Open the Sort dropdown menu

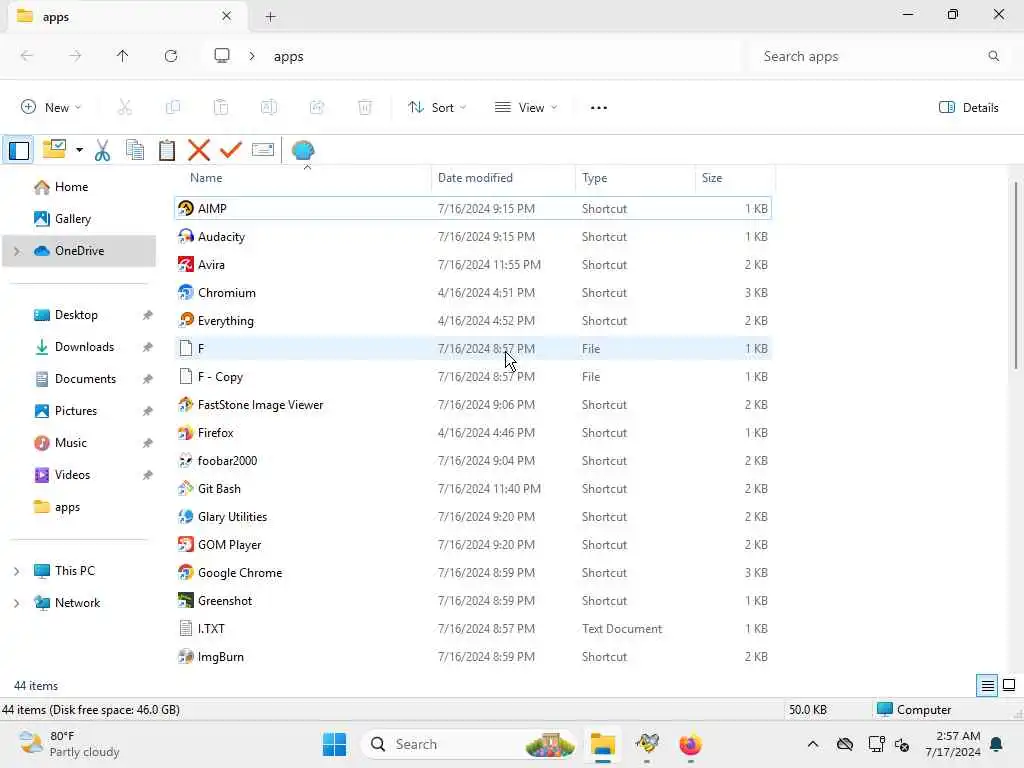pyautogui.click(x=437, y=108)
